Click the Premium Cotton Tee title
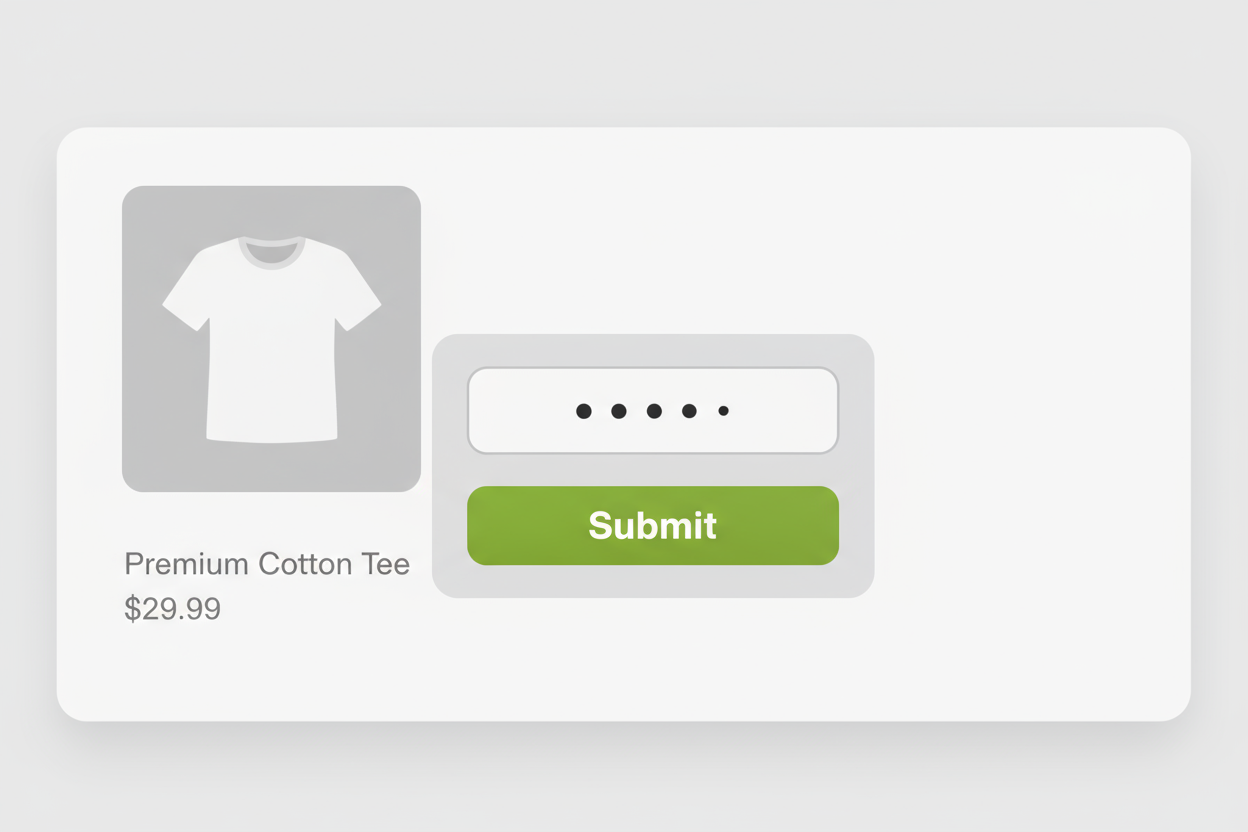The image size is (1248, 832). tap(266, 564)
